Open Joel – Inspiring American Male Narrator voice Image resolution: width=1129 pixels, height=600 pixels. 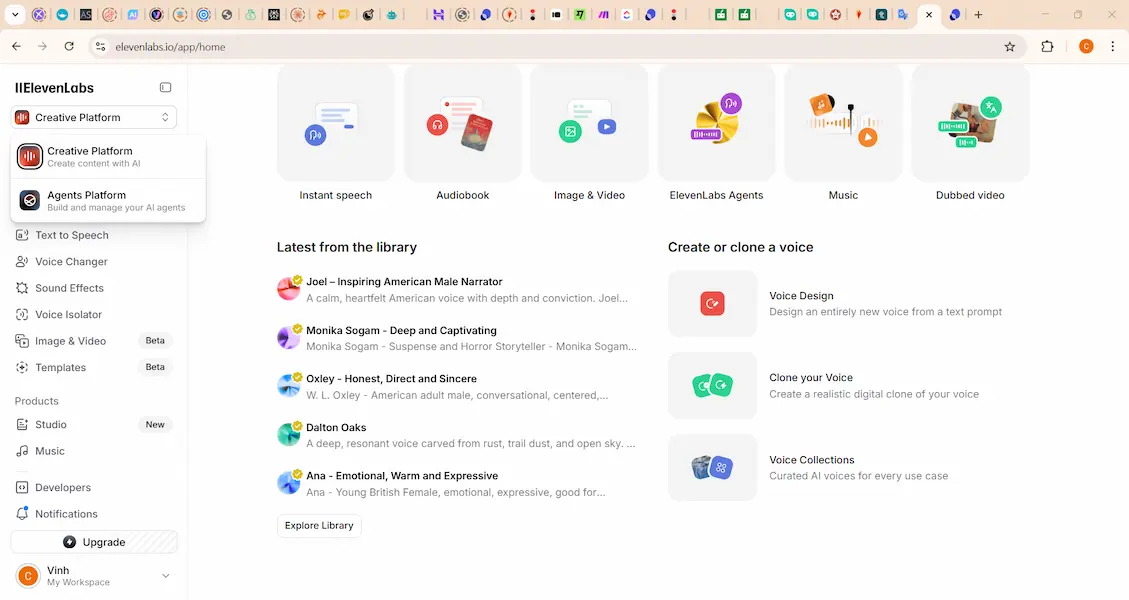pyautogui.click(x=404, y=282)
